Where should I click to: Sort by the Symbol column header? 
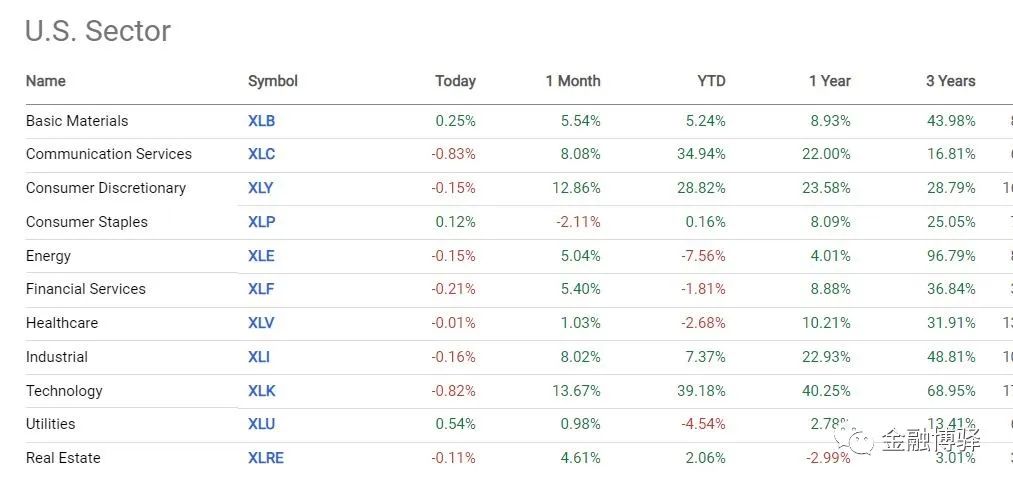pos(272,81)
